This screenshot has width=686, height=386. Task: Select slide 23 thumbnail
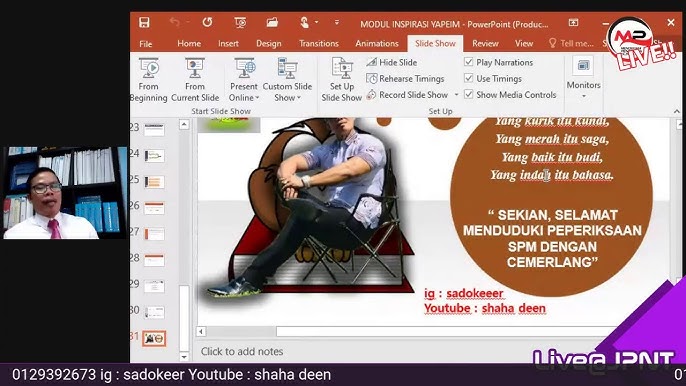pos(154,130)
